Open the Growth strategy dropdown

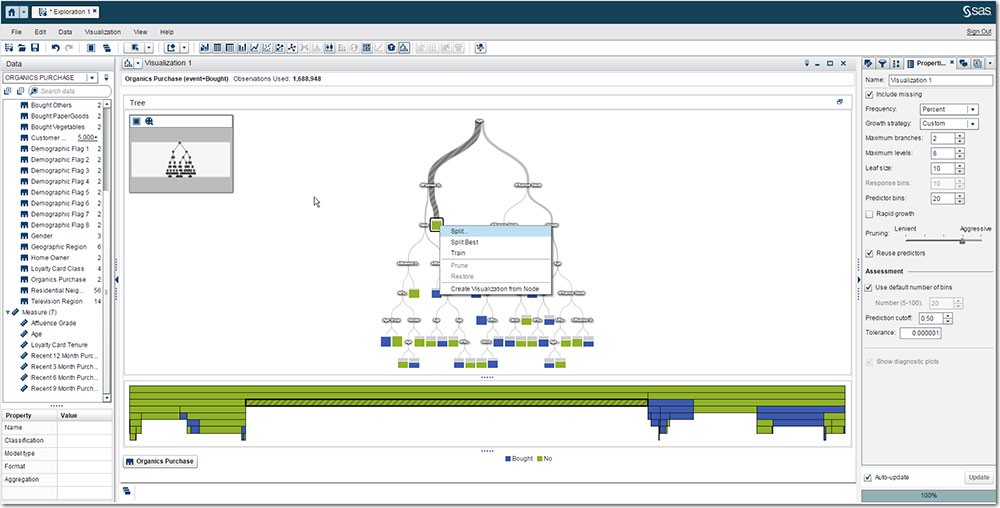(948, 124)
